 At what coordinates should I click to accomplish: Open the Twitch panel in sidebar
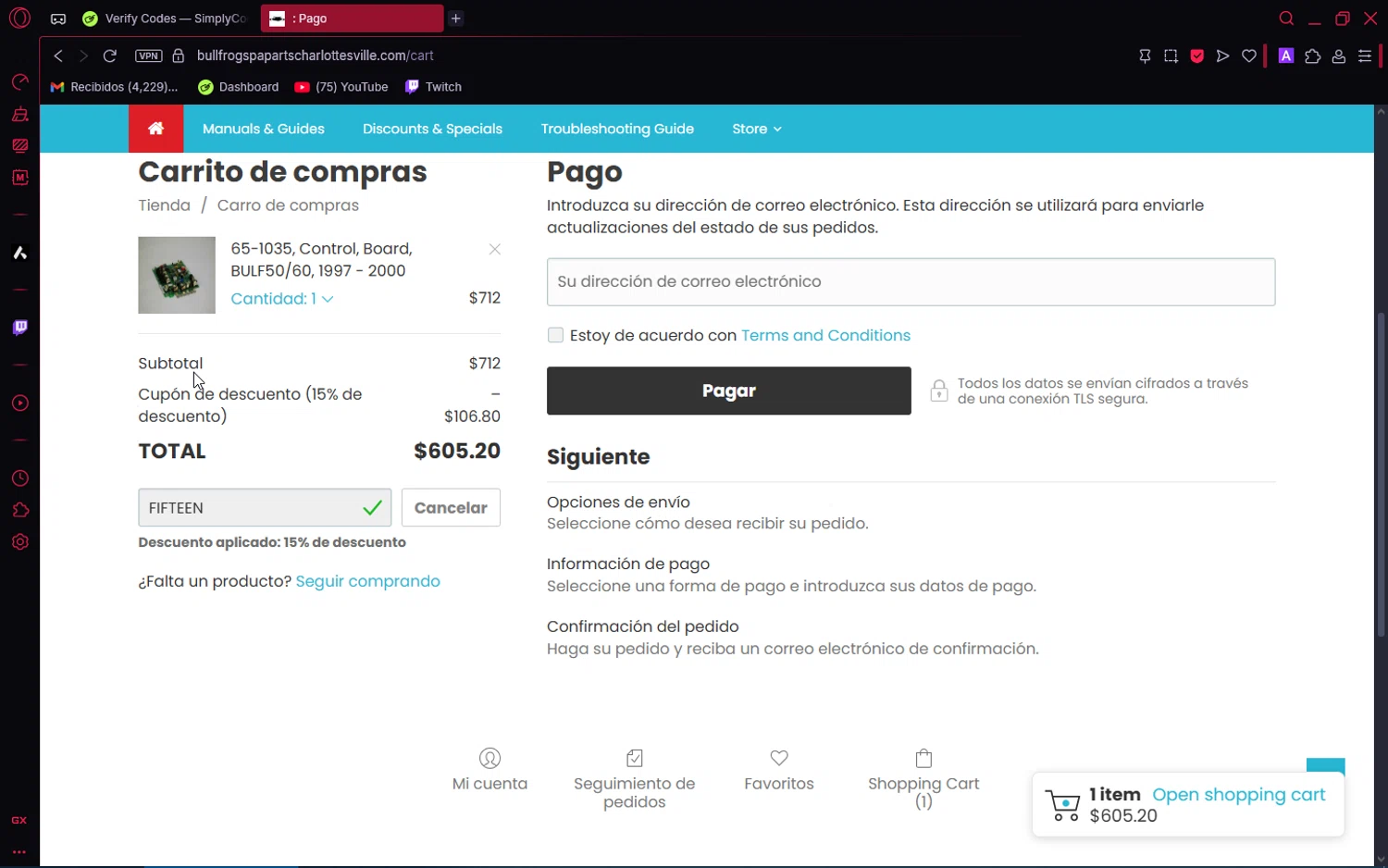pos(19,328)
